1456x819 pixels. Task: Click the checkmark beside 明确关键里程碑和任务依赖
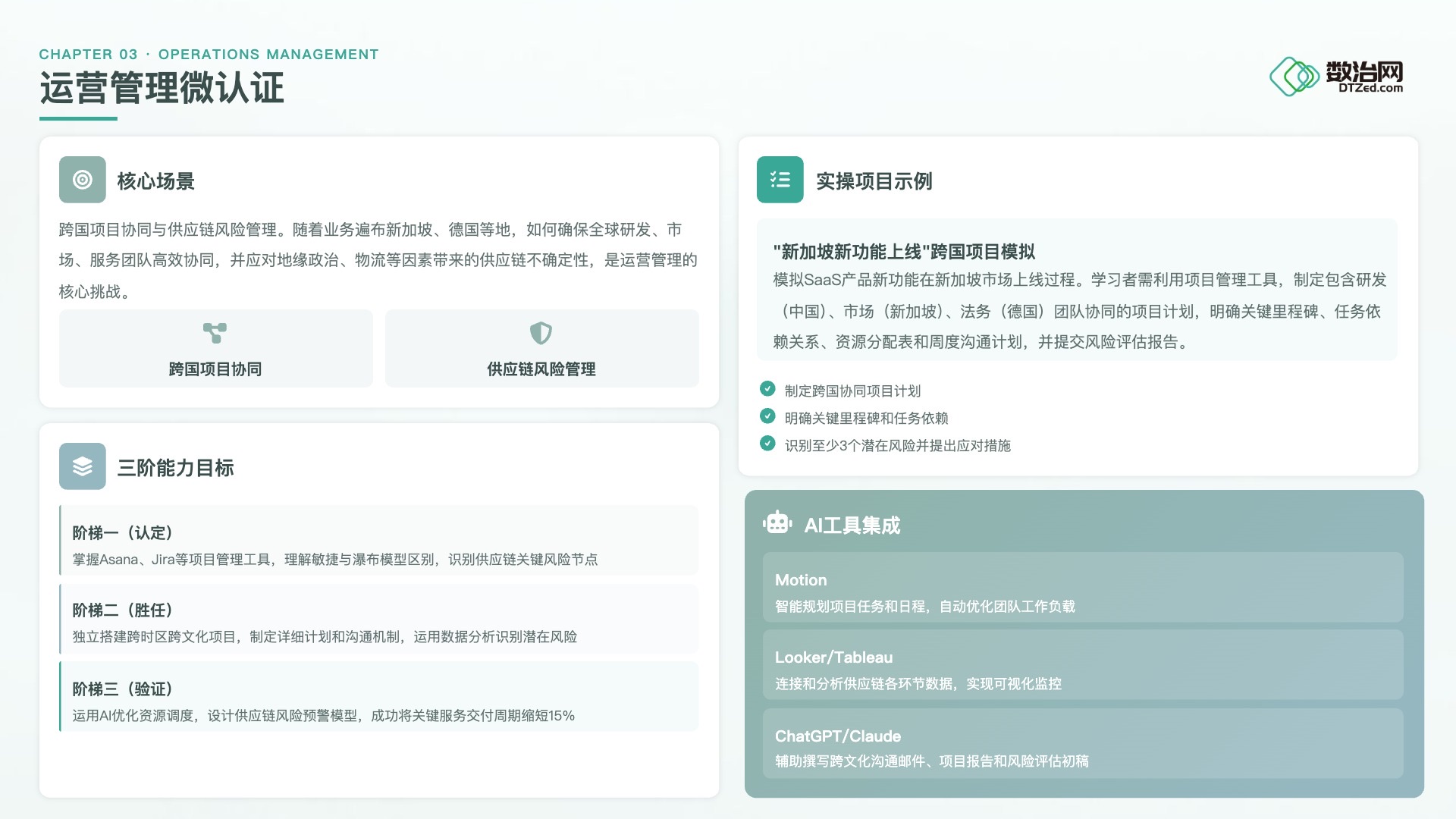[x=767, y=416]
